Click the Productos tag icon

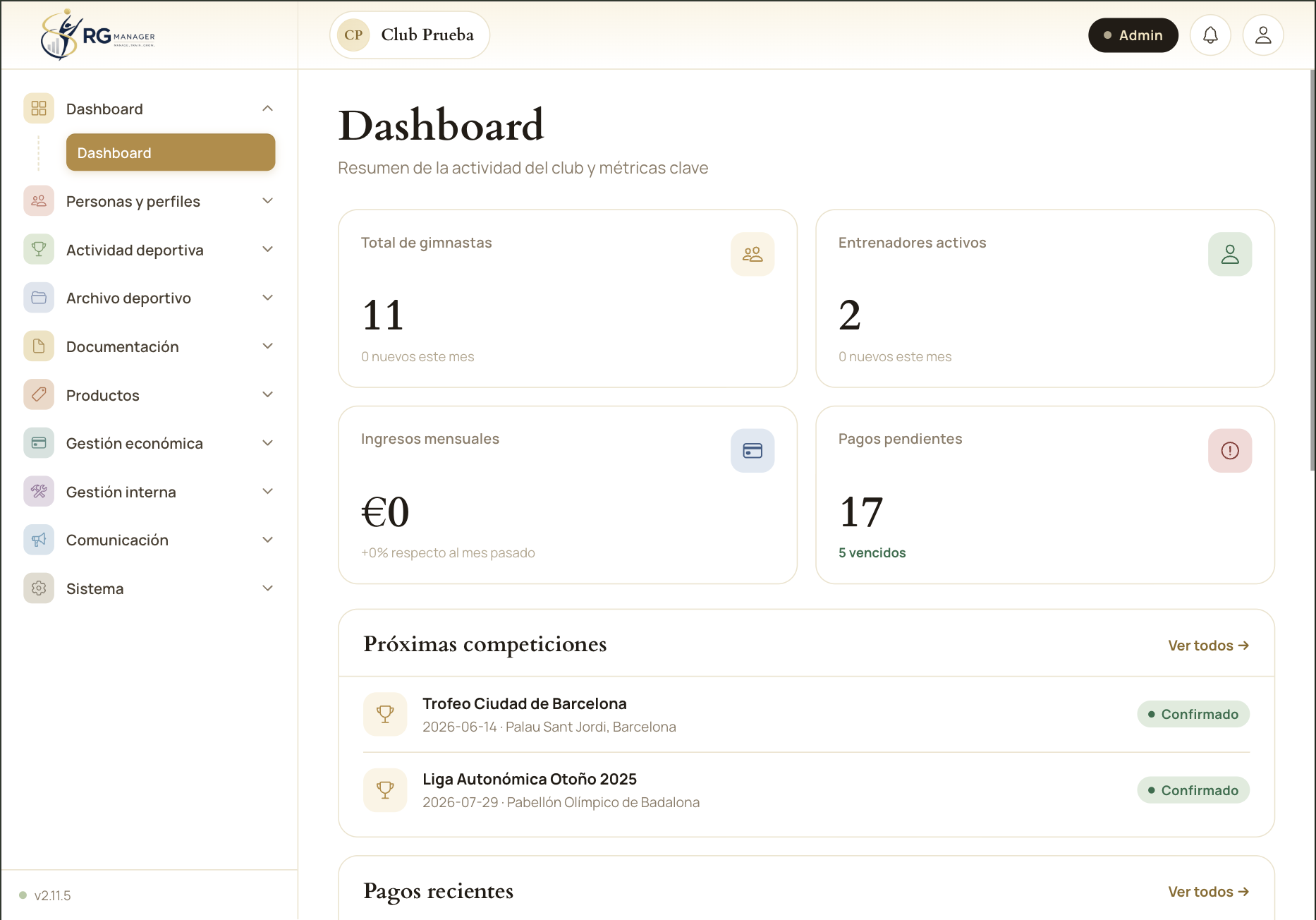39,395
